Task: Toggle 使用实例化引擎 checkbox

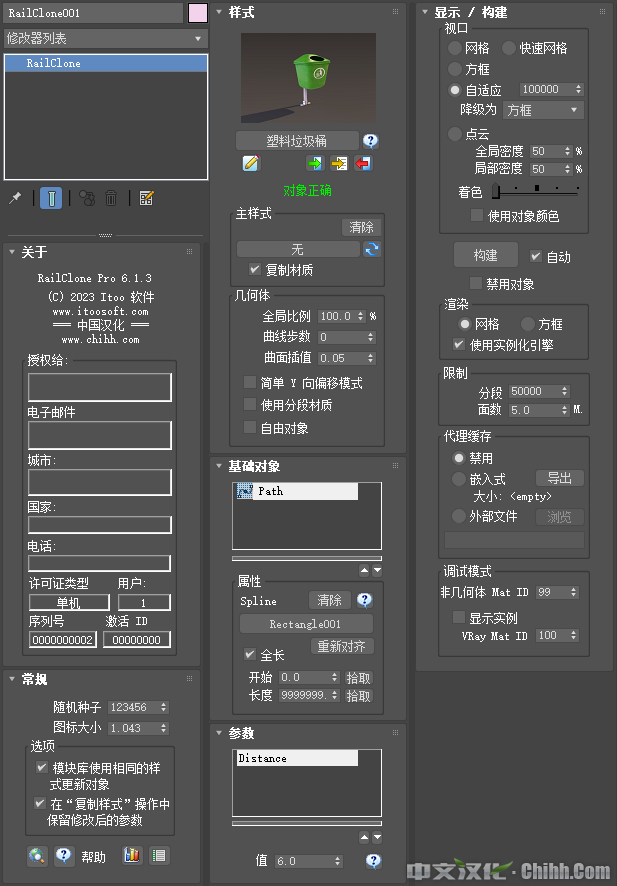Action: [x=459, y=344]
